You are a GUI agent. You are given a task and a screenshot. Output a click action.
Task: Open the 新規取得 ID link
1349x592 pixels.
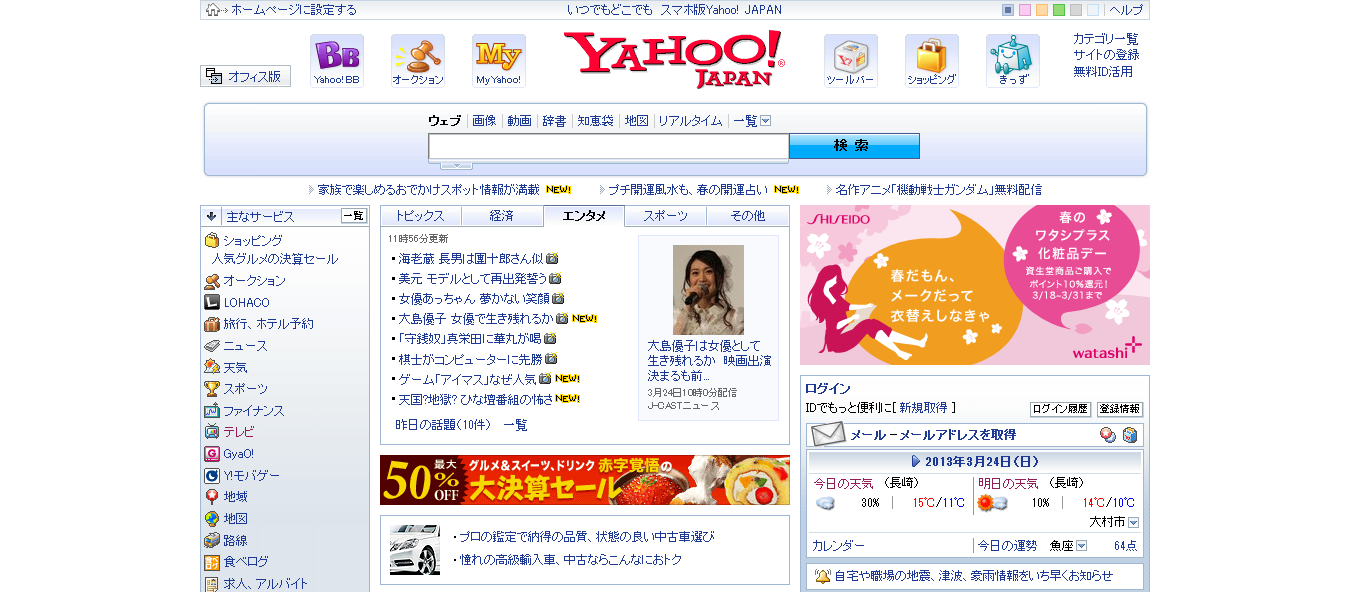click(x=924, y=408)
